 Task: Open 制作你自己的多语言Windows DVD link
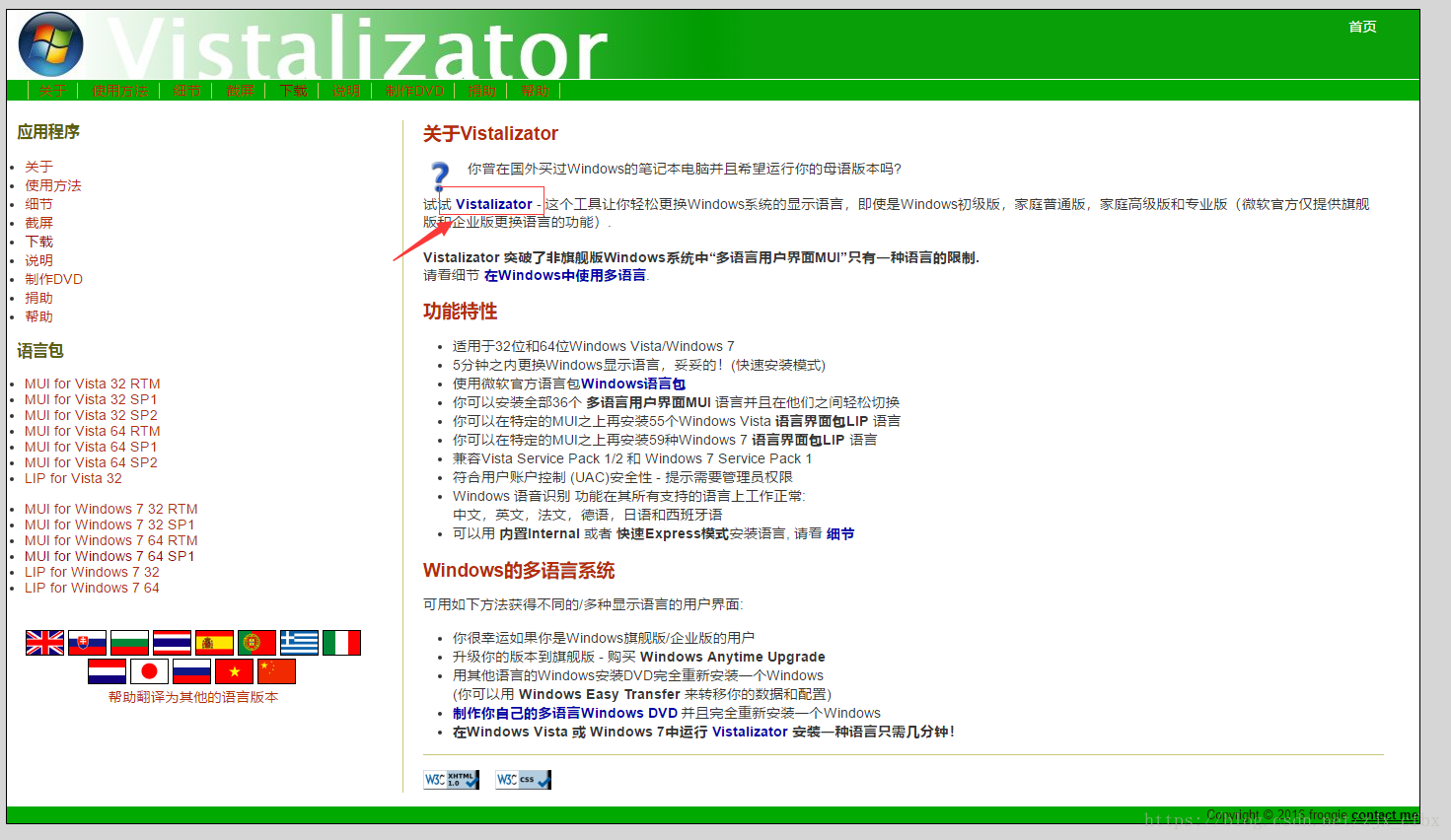(565, 713)
